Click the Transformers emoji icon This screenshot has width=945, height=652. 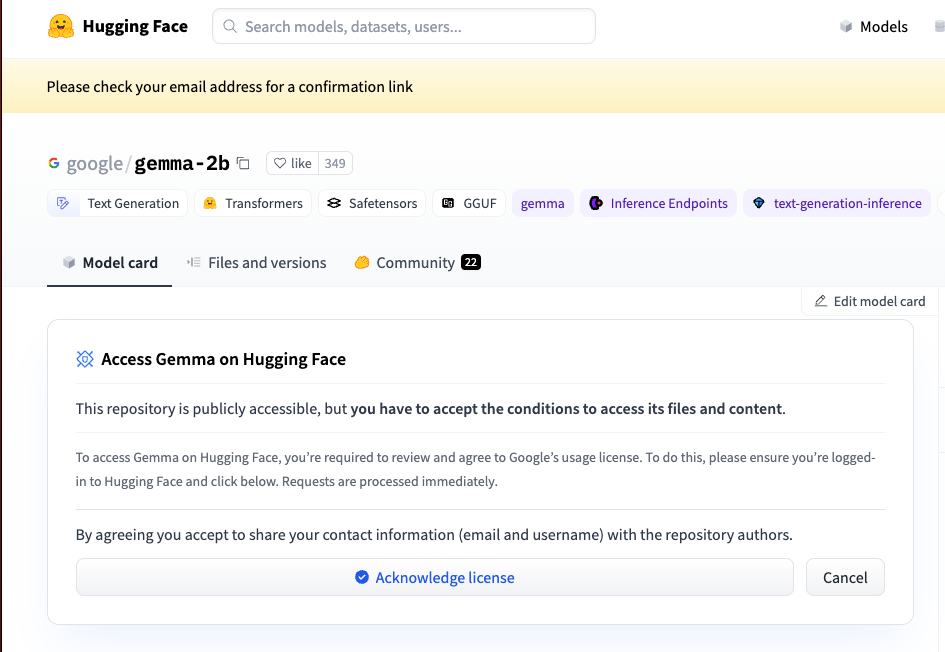tap(210, 203)
